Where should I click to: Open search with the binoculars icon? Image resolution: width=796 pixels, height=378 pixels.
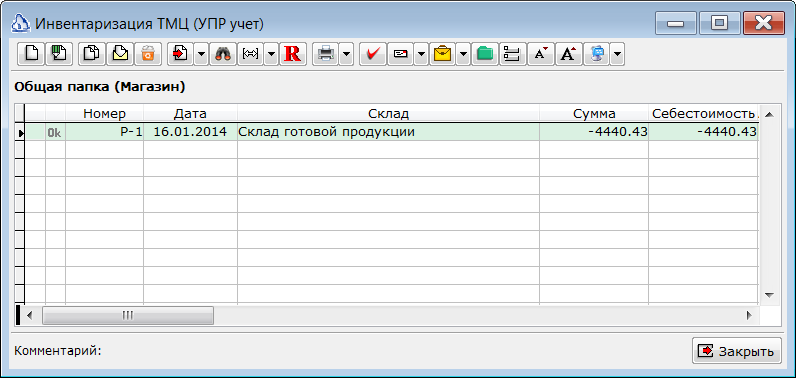click(x=223, y=53)
